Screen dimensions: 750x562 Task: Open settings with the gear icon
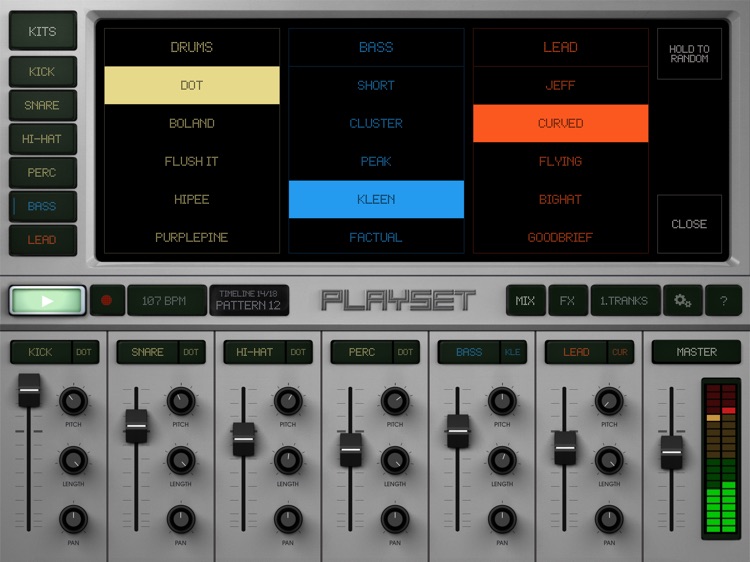click(x=682, y=300)
